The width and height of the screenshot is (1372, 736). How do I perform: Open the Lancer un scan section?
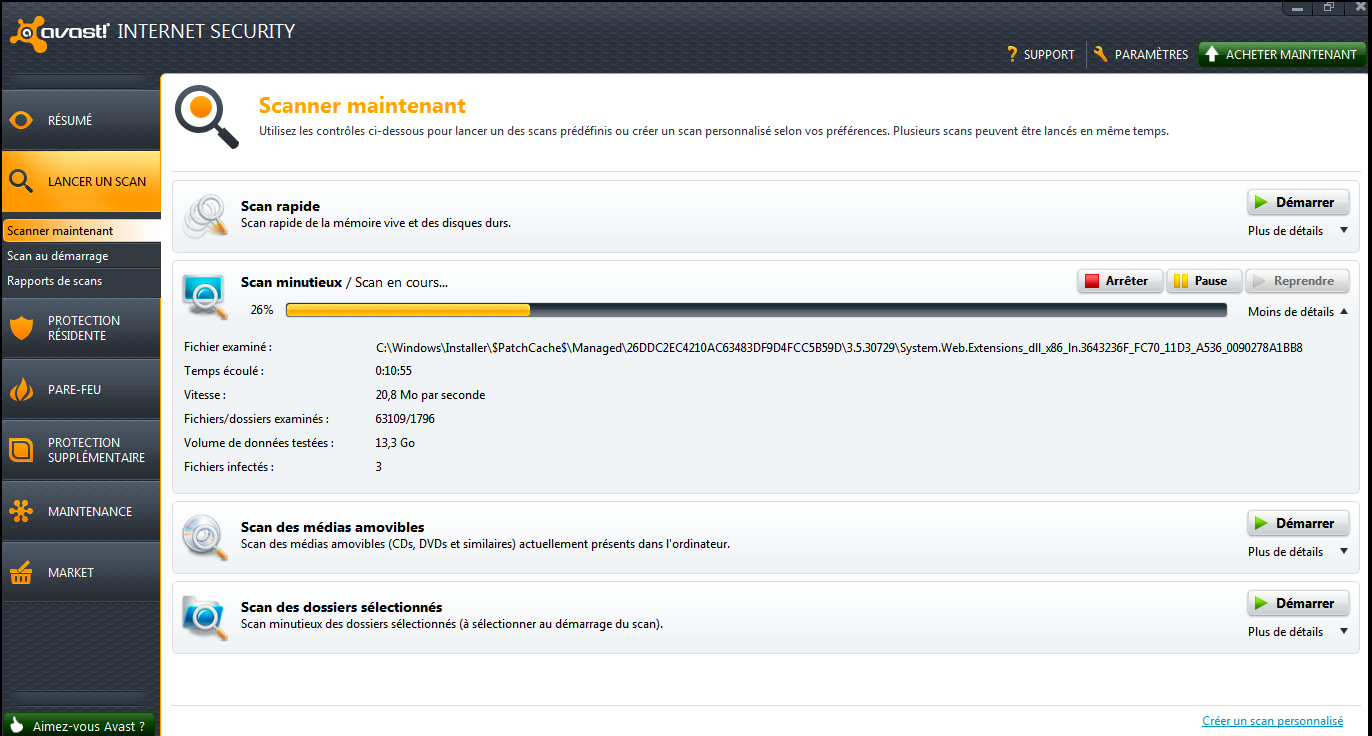81,181
